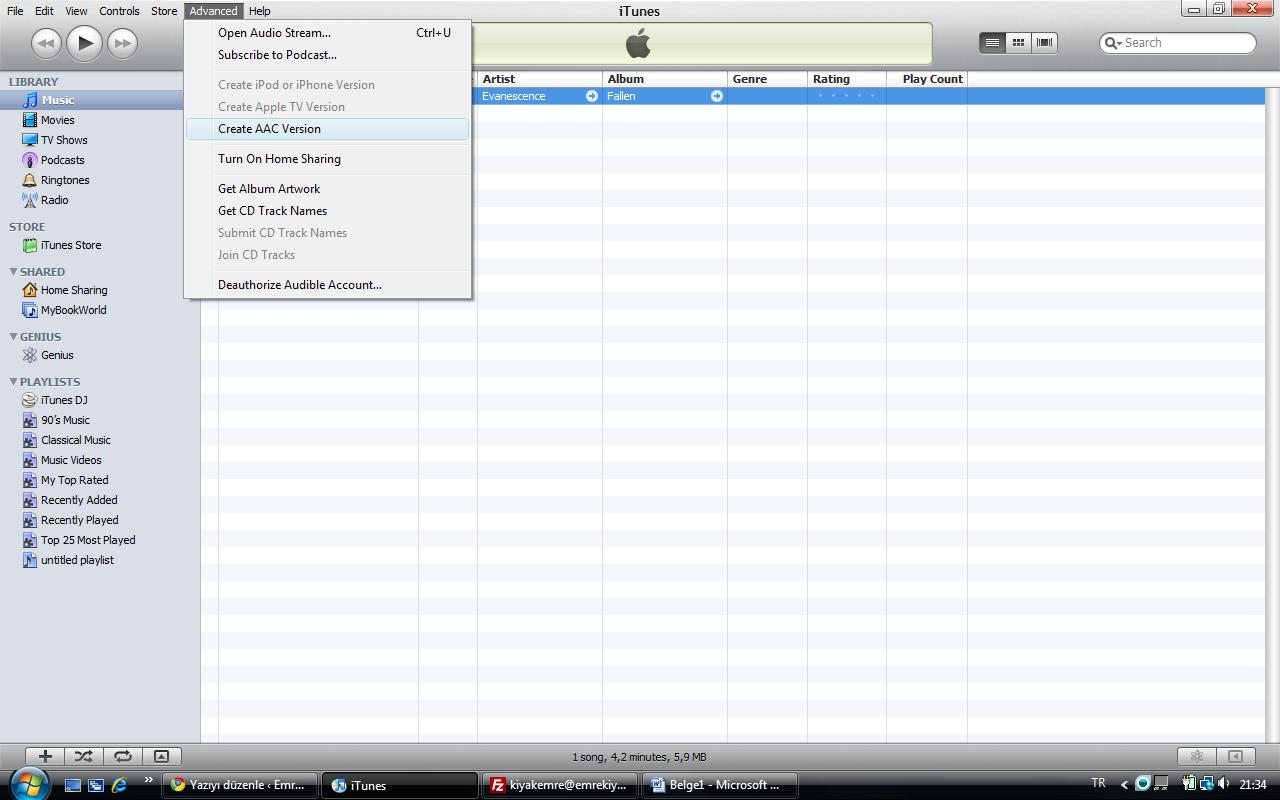
Task: Toggle artwork viewer button
Action: [161, 757]
